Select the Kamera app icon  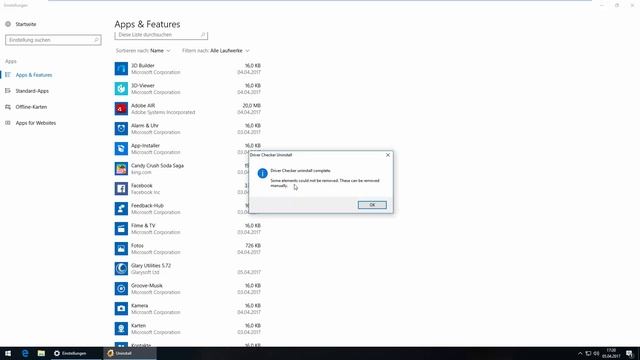tap(121, 309)
